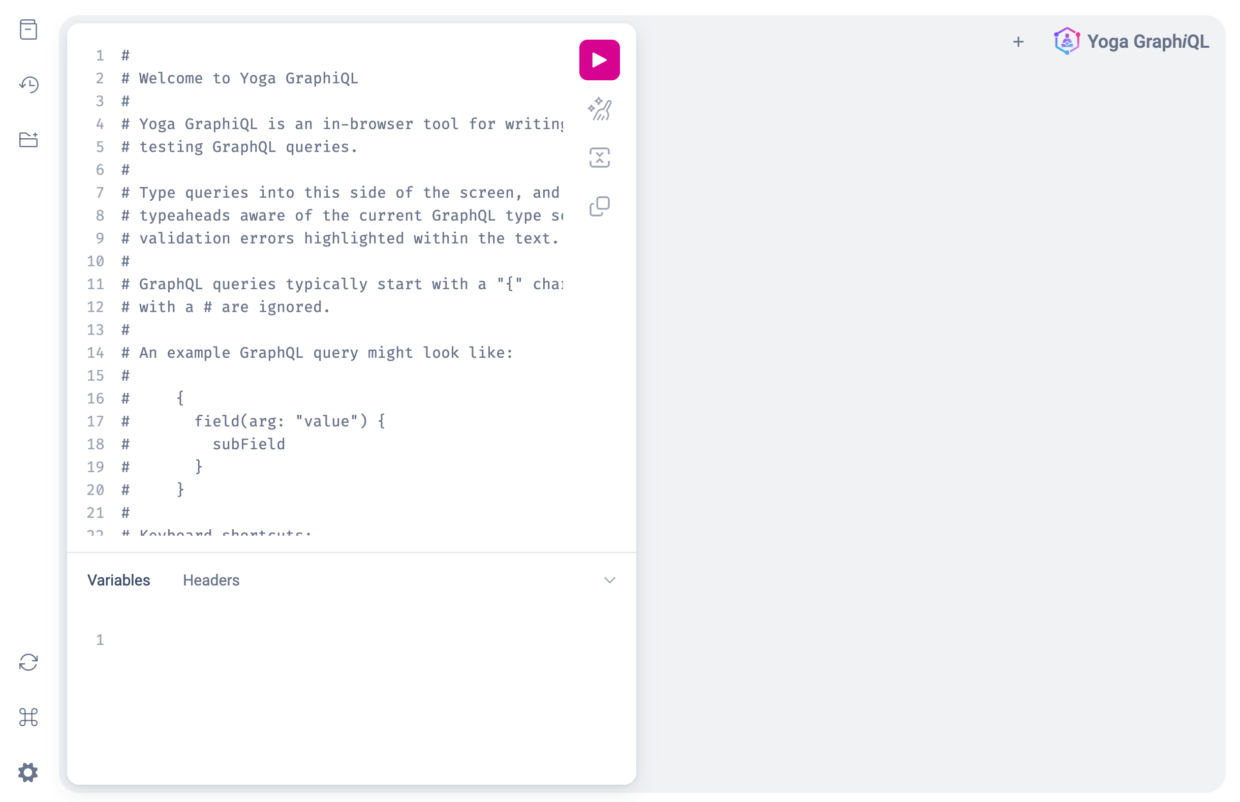Prettify the current query
This screenshot has height=802, width=1240.
599,109
